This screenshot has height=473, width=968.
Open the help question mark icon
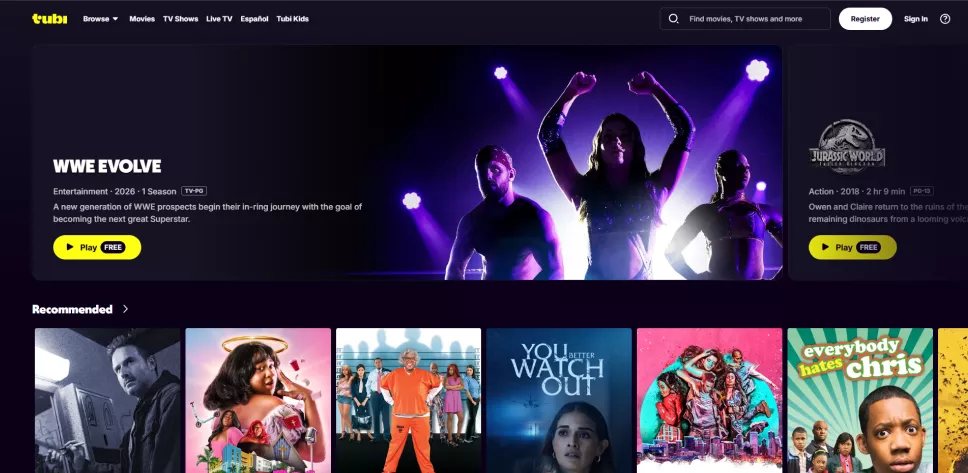[x=945, y=19]
